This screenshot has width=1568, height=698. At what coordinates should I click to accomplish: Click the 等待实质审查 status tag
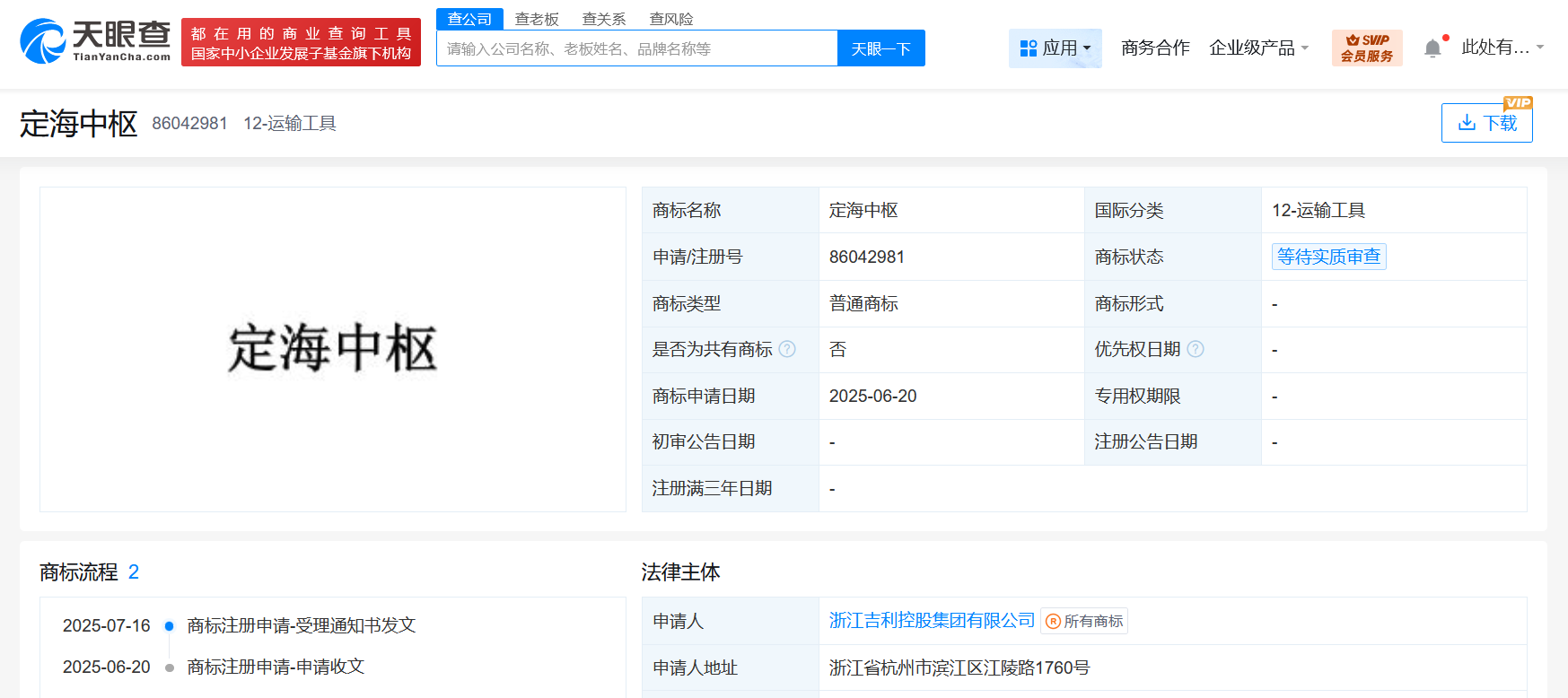pyautogui.click(x=1329, y=257)
